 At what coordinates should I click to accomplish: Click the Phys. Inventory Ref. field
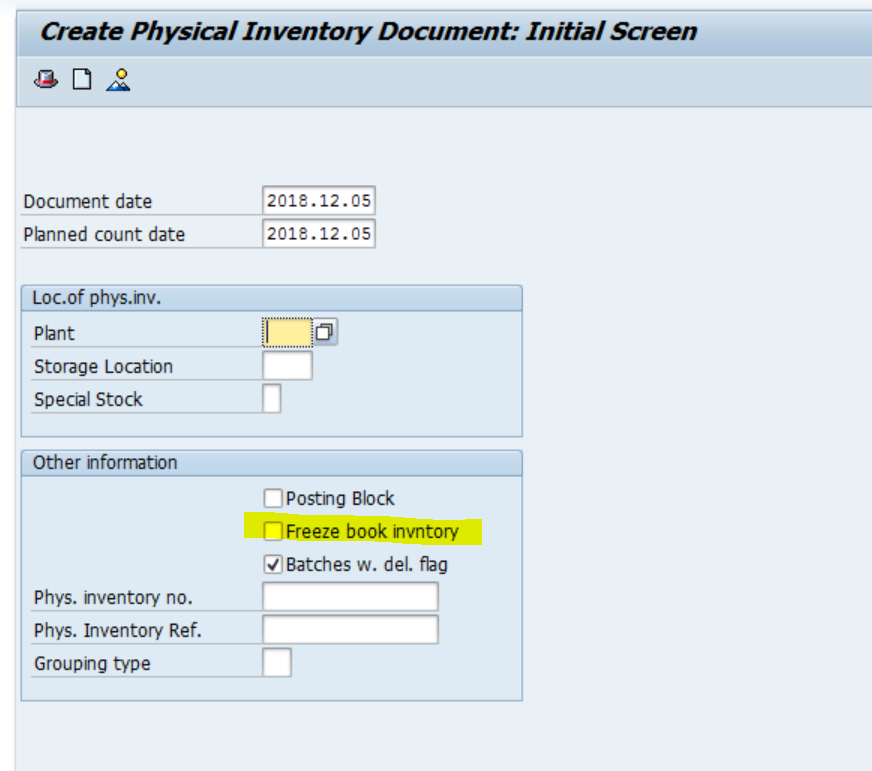point(350,629)
